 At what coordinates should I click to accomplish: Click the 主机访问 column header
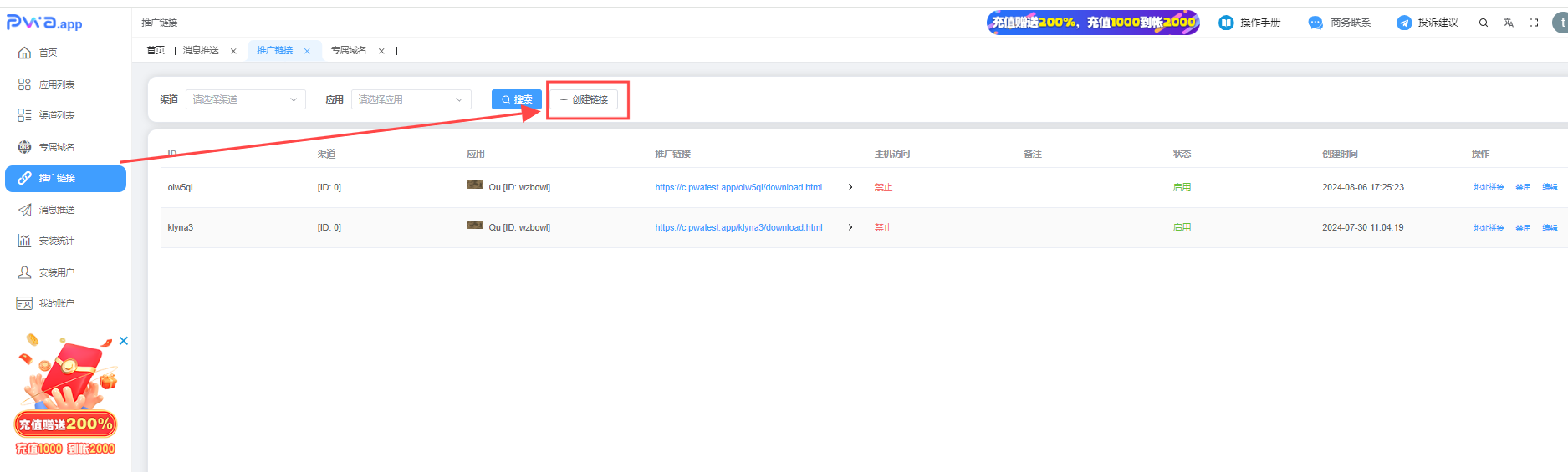[892, 154]
